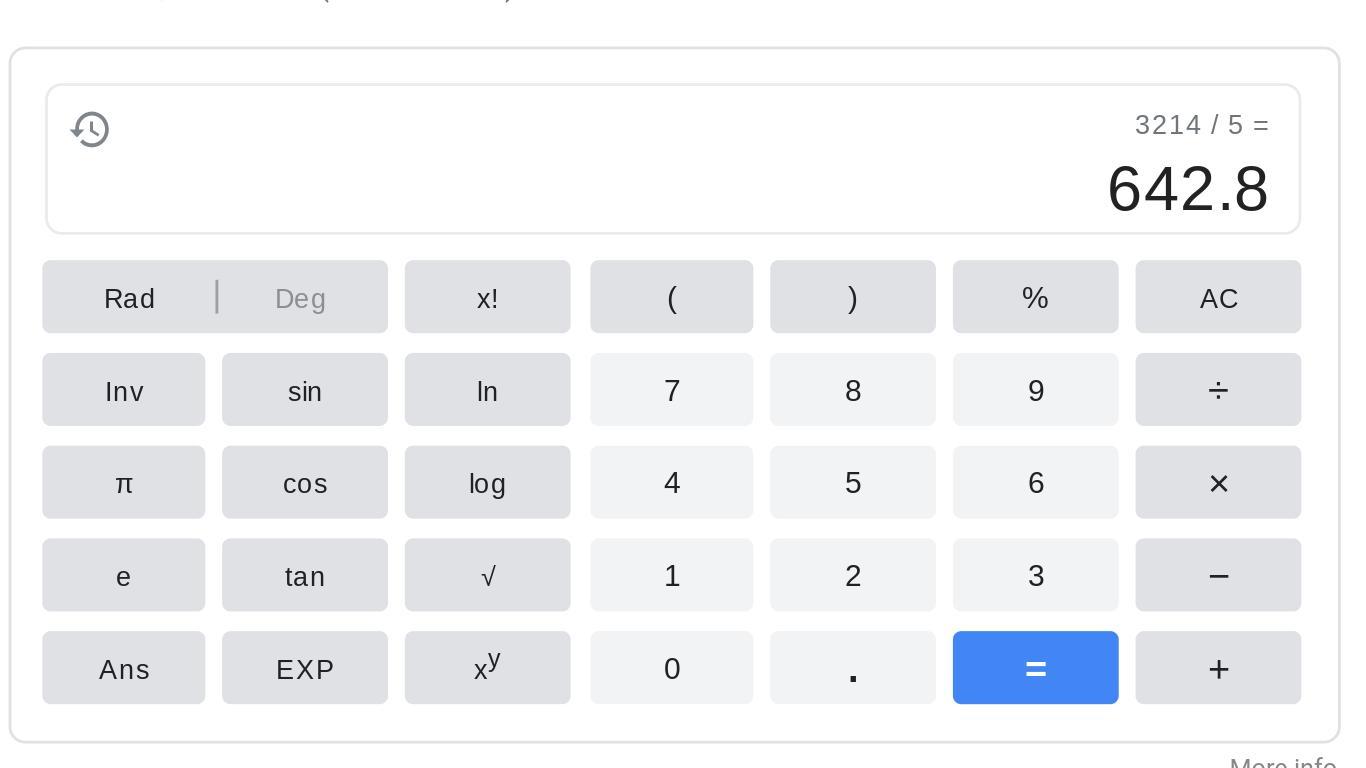Toggle the Inv inverse functions key
The height and width of the screenshot is (768, 1366).
(x=124, y=390)
